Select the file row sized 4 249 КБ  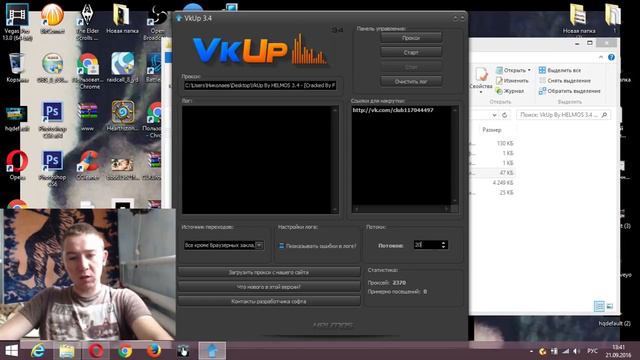point(492,182)
